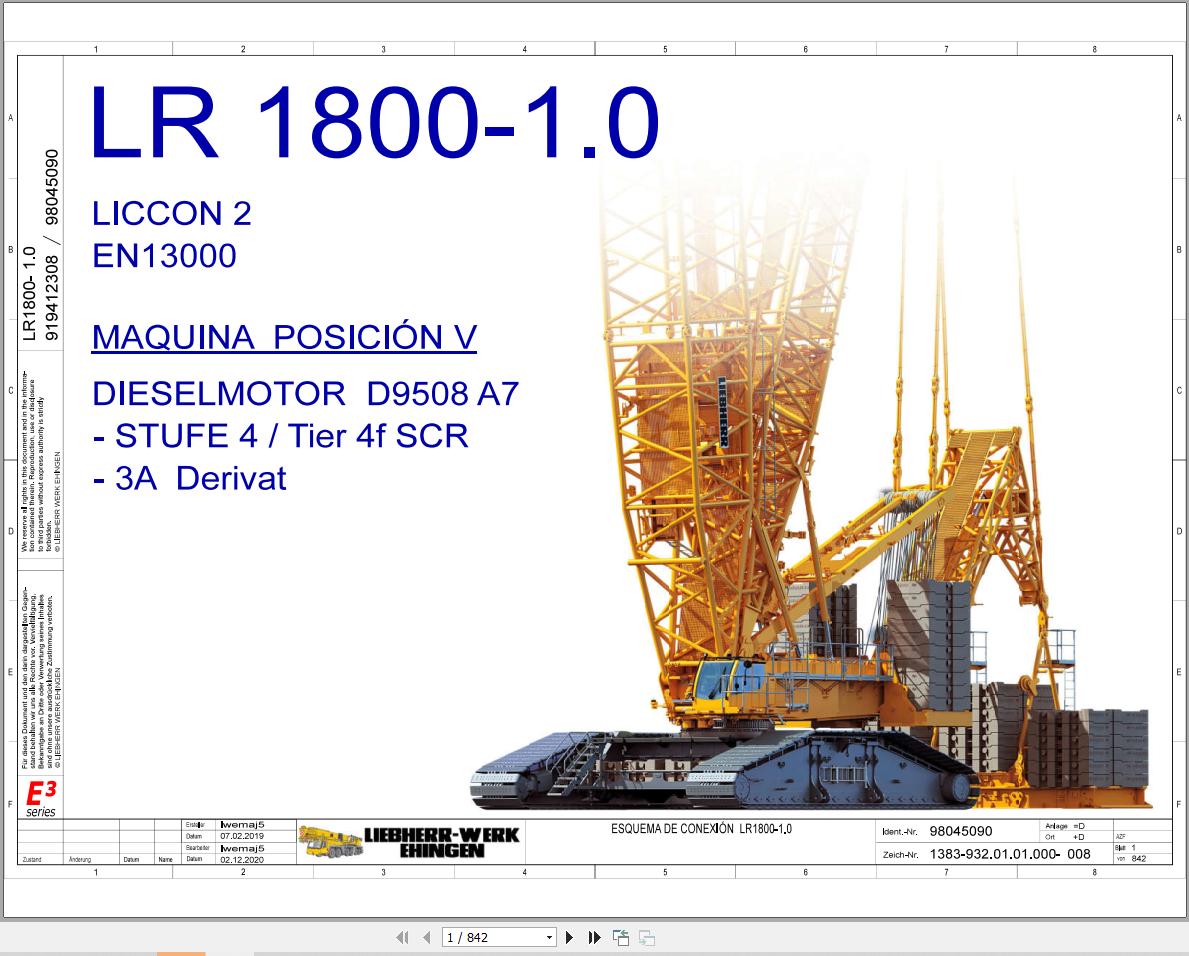Image resolution: width=1189 pixels, height=956 pixels.
Task: Click the date 07.02.2019 in title block
Action: tap(242, 836)
